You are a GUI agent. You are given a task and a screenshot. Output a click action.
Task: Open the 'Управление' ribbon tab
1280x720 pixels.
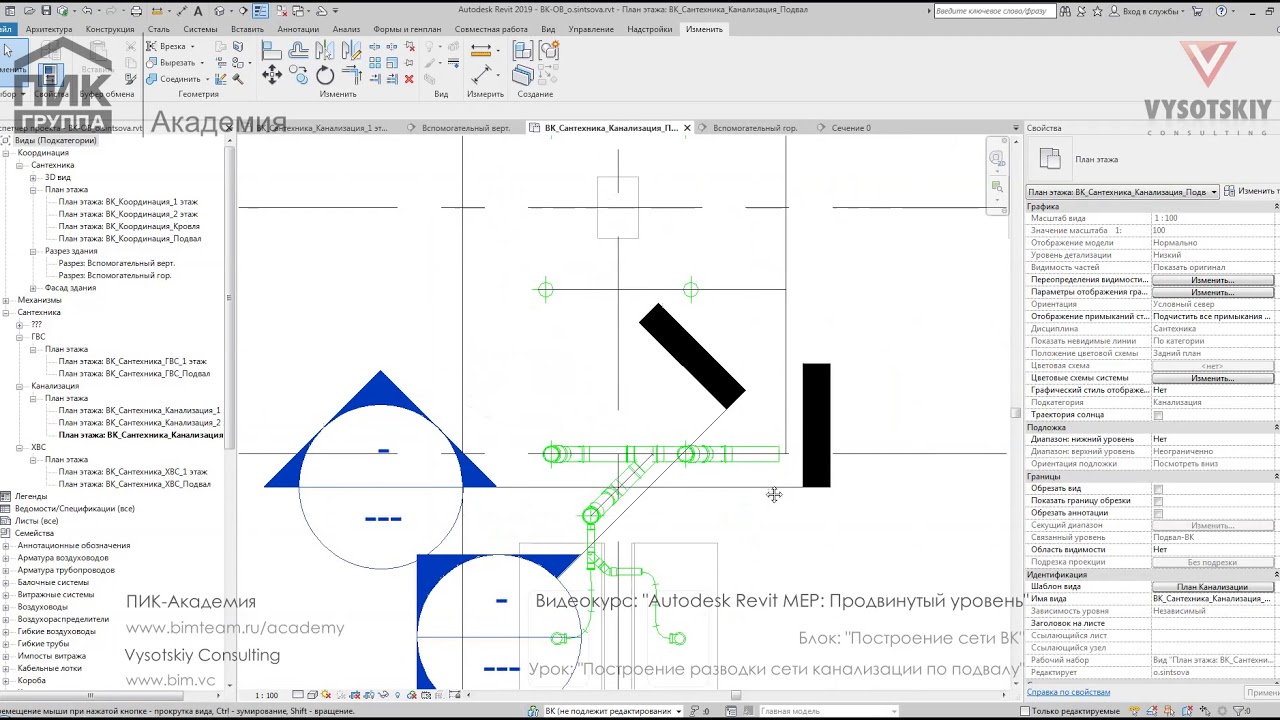click(x=591, y=29)
